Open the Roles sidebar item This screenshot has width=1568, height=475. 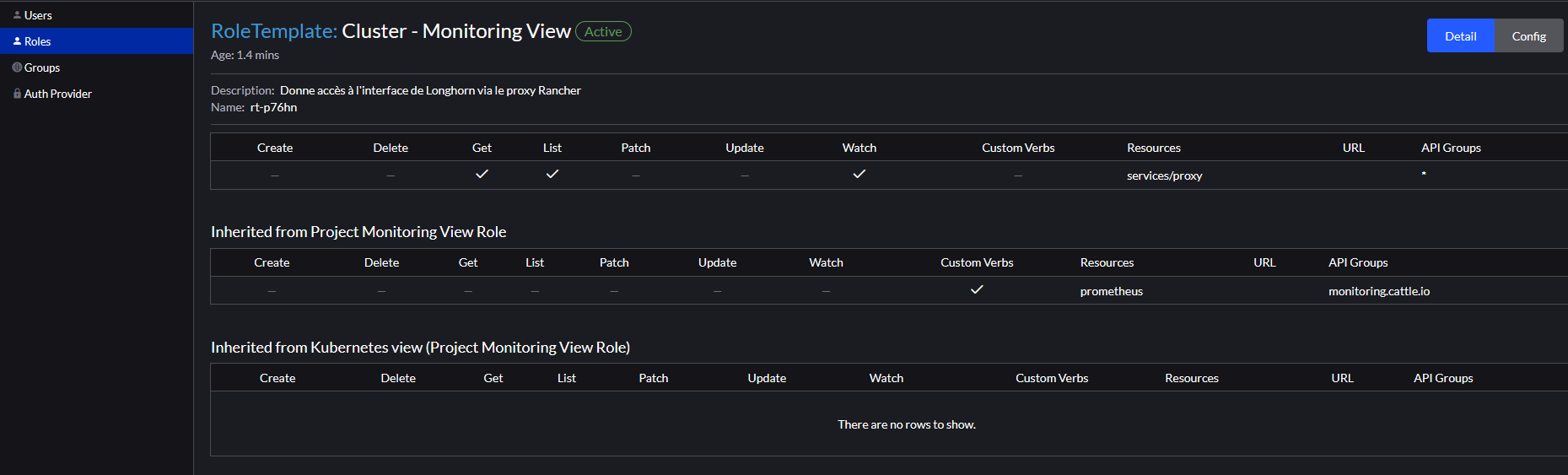(38, 41)
